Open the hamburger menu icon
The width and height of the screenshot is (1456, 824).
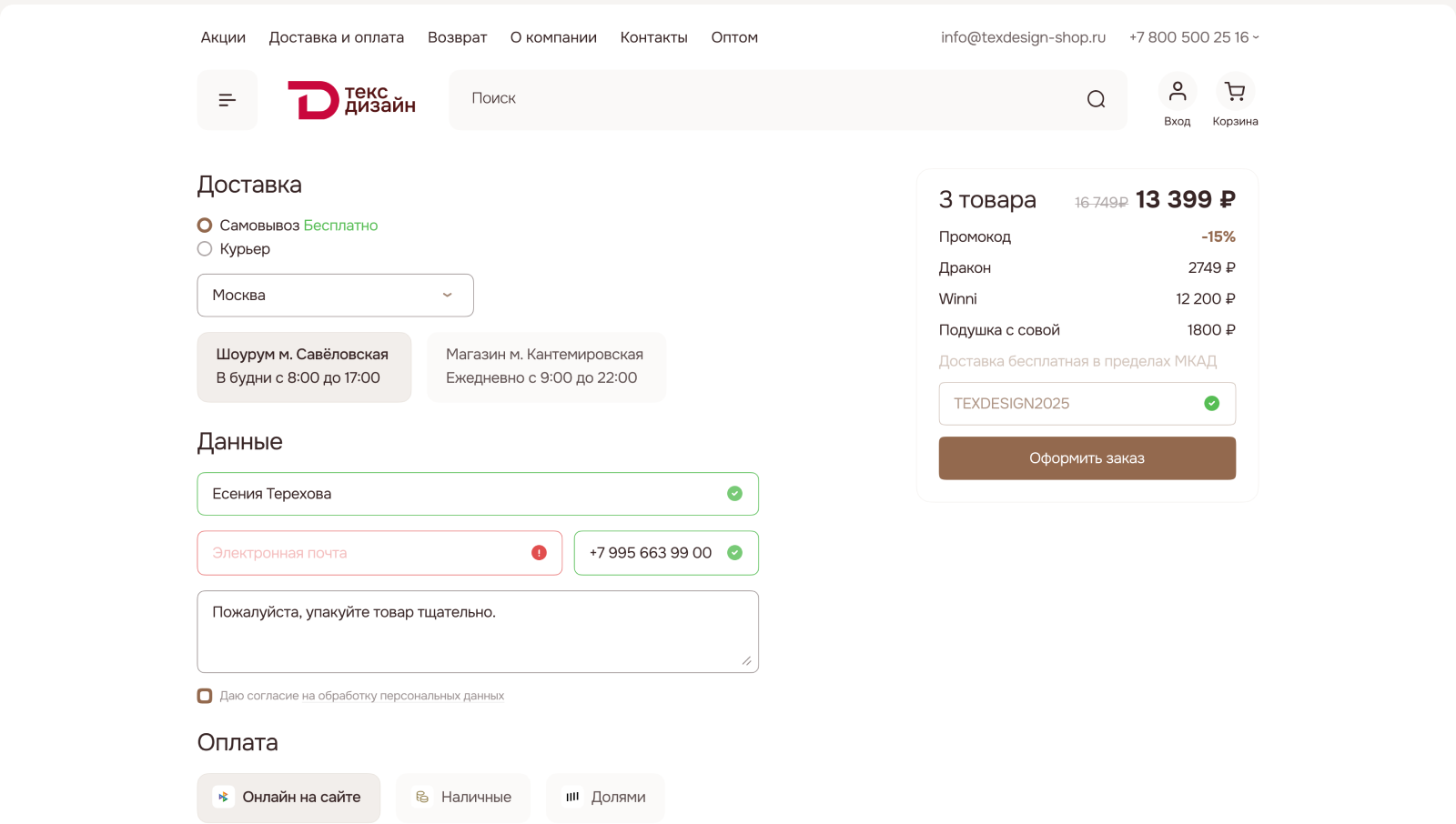227,100
